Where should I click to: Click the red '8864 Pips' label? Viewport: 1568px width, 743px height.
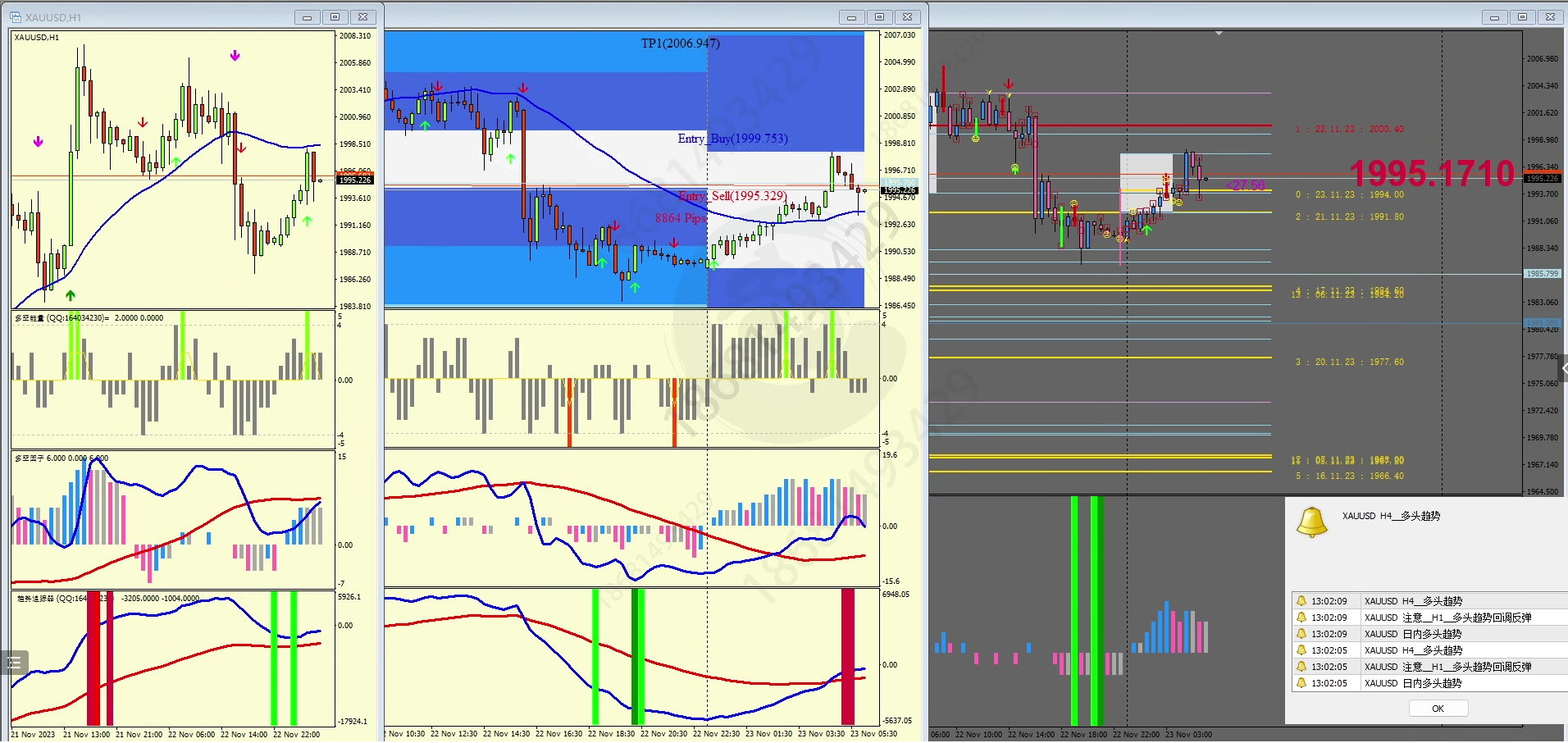click(x=681, y=218)
